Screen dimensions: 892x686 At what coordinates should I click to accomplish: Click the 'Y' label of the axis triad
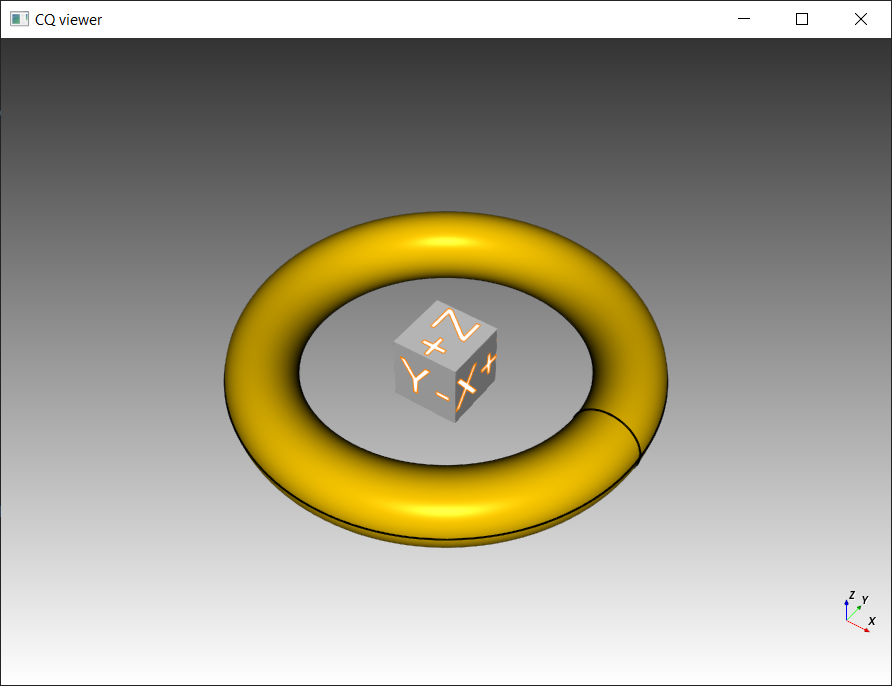coord(864,600)
